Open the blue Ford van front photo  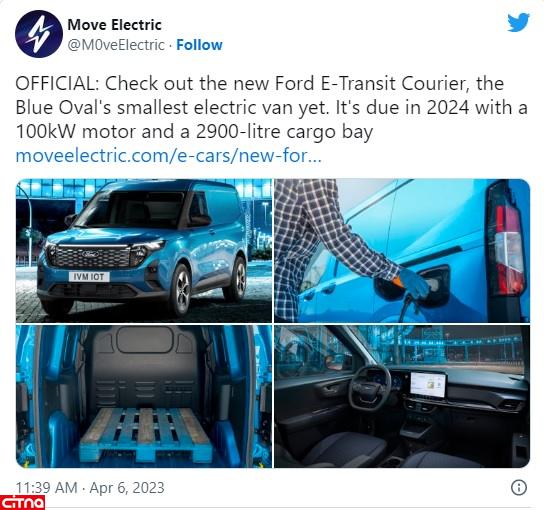(144, 250)
